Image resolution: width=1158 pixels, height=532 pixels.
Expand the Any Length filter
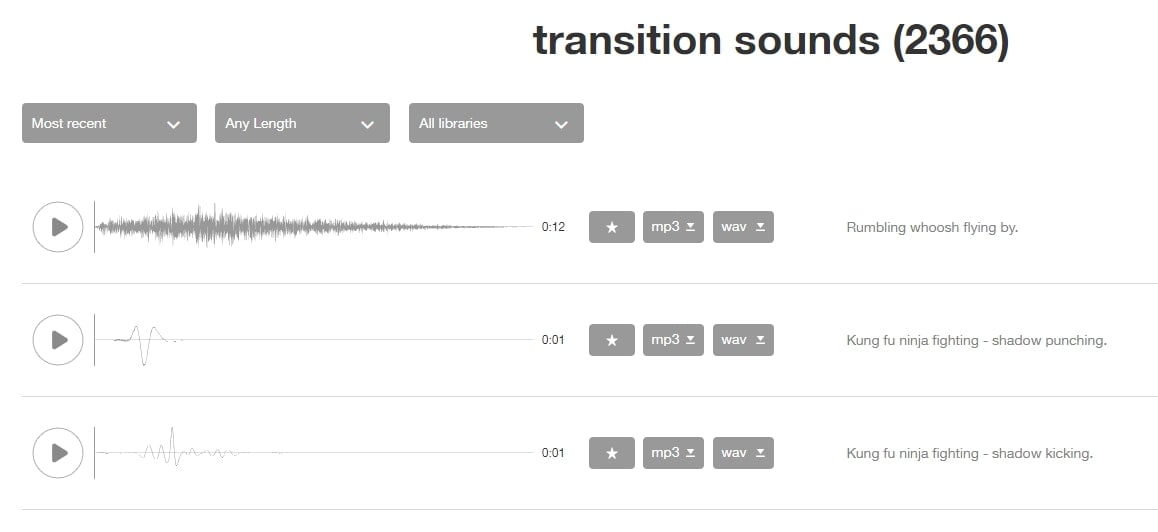[x=302, y=123]
